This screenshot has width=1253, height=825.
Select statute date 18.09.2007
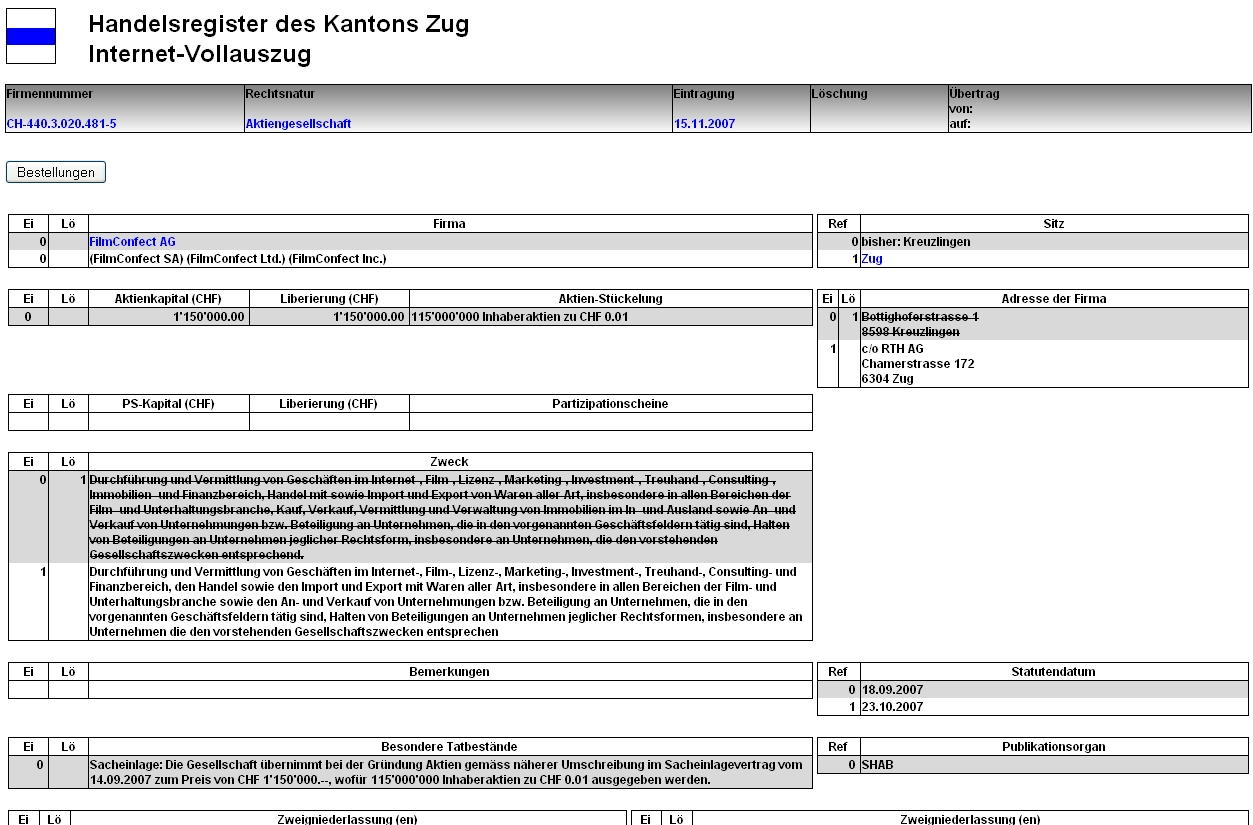pos(892,690)
